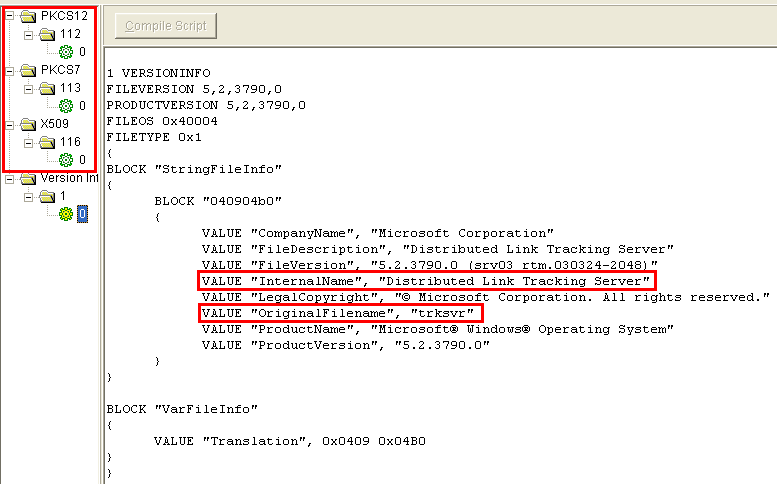Click the gear icon under folder 113
The image size is (777, 484).
pyautogui.click(x=66, y=106)
